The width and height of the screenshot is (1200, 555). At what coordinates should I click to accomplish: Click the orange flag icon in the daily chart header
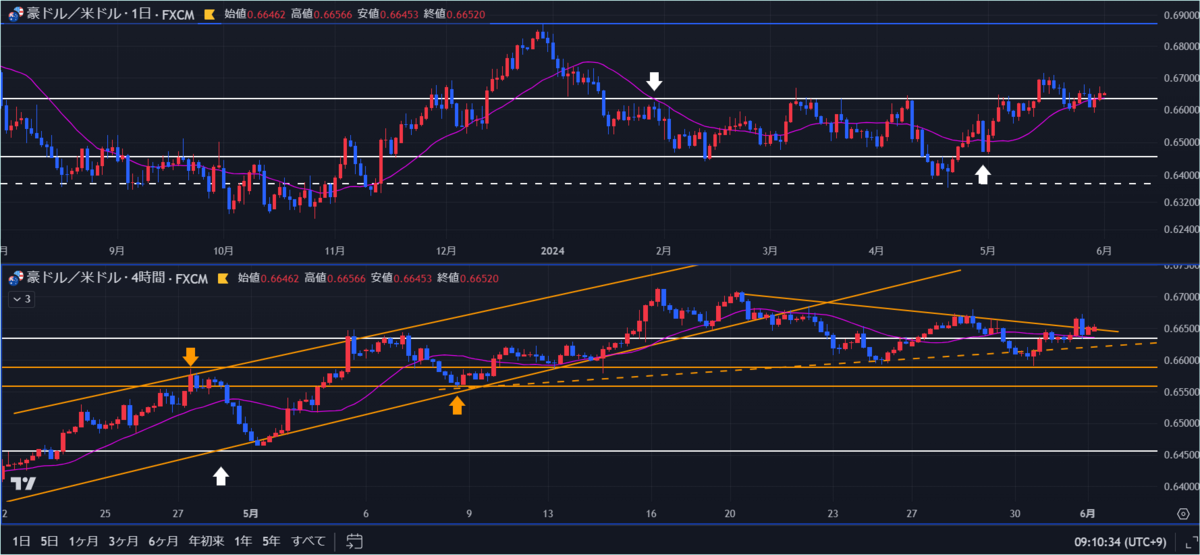pos(208,15)
